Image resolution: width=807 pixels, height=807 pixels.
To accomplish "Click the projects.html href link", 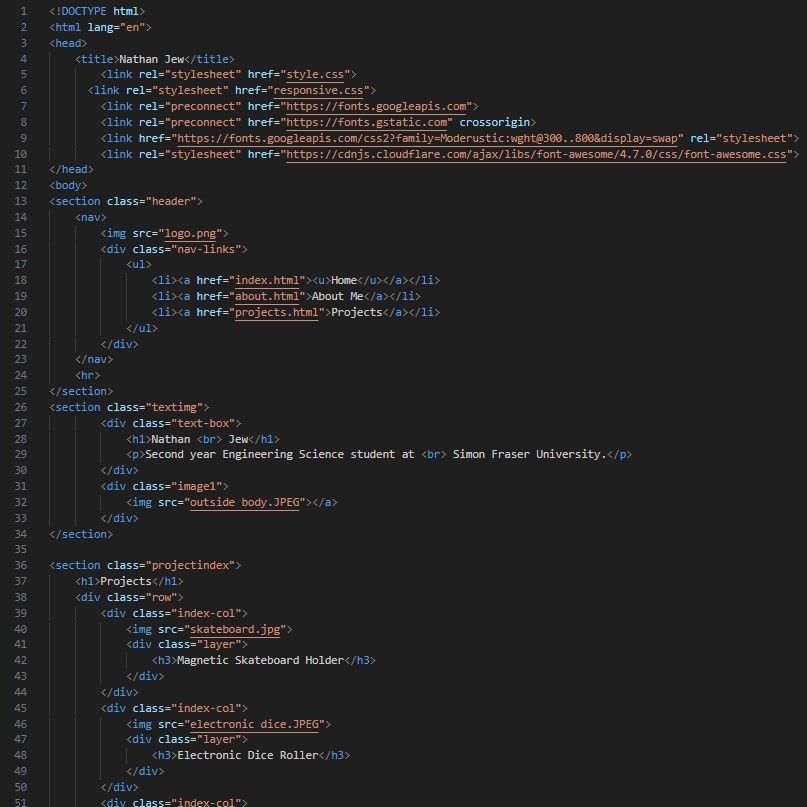I will (x=276, y=312).
